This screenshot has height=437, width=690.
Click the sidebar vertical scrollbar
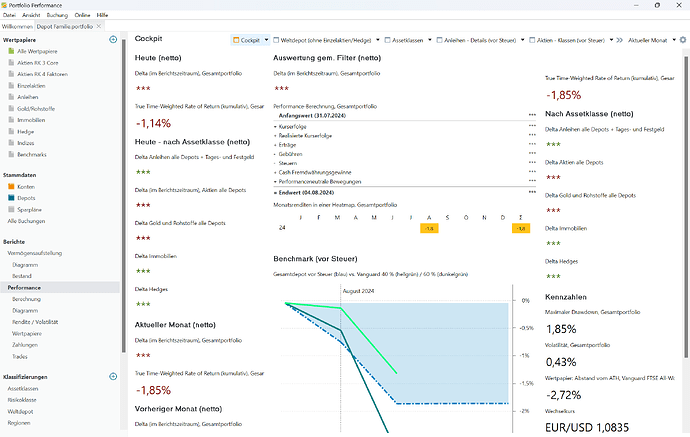click(x=124, y=196)
